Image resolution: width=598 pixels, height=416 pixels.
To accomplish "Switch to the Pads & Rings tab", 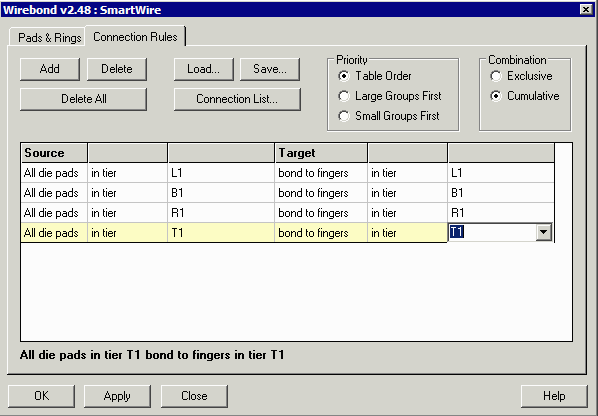I will click(47, 37).
